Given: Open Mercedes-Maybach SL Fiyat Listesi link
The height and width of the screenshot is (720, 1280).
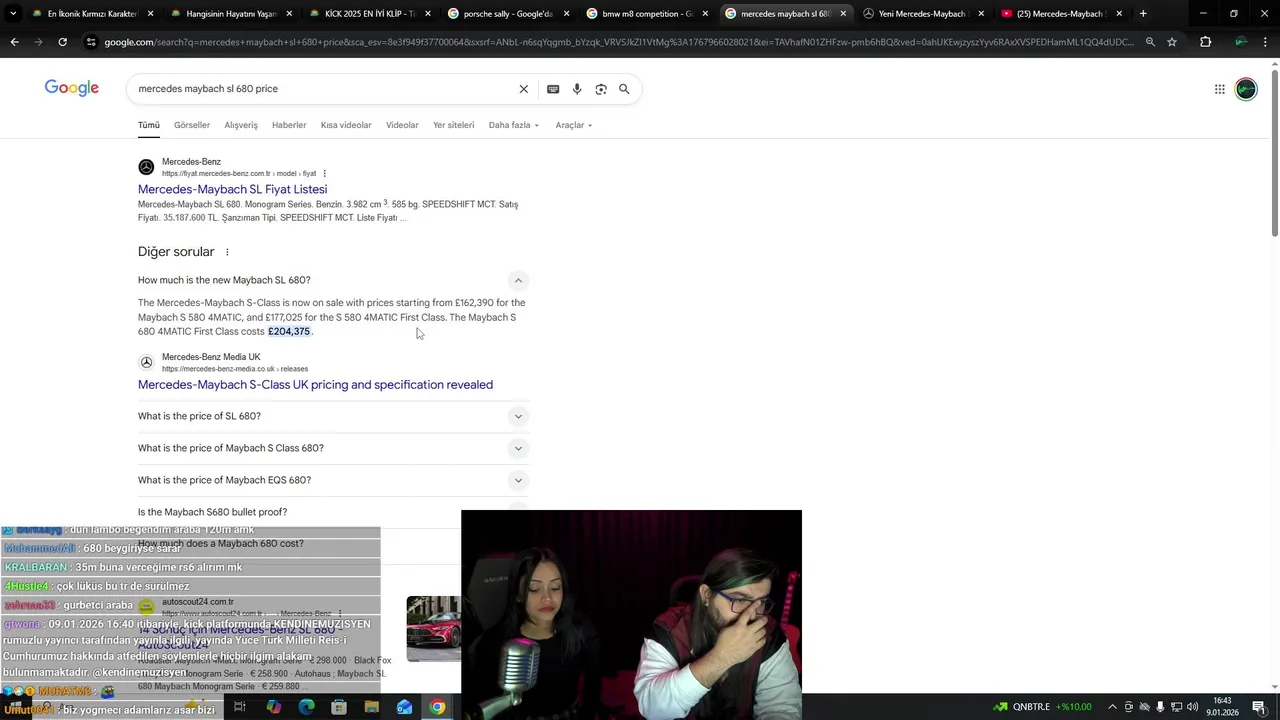Looking at the screenshot, I should (232, 189).
